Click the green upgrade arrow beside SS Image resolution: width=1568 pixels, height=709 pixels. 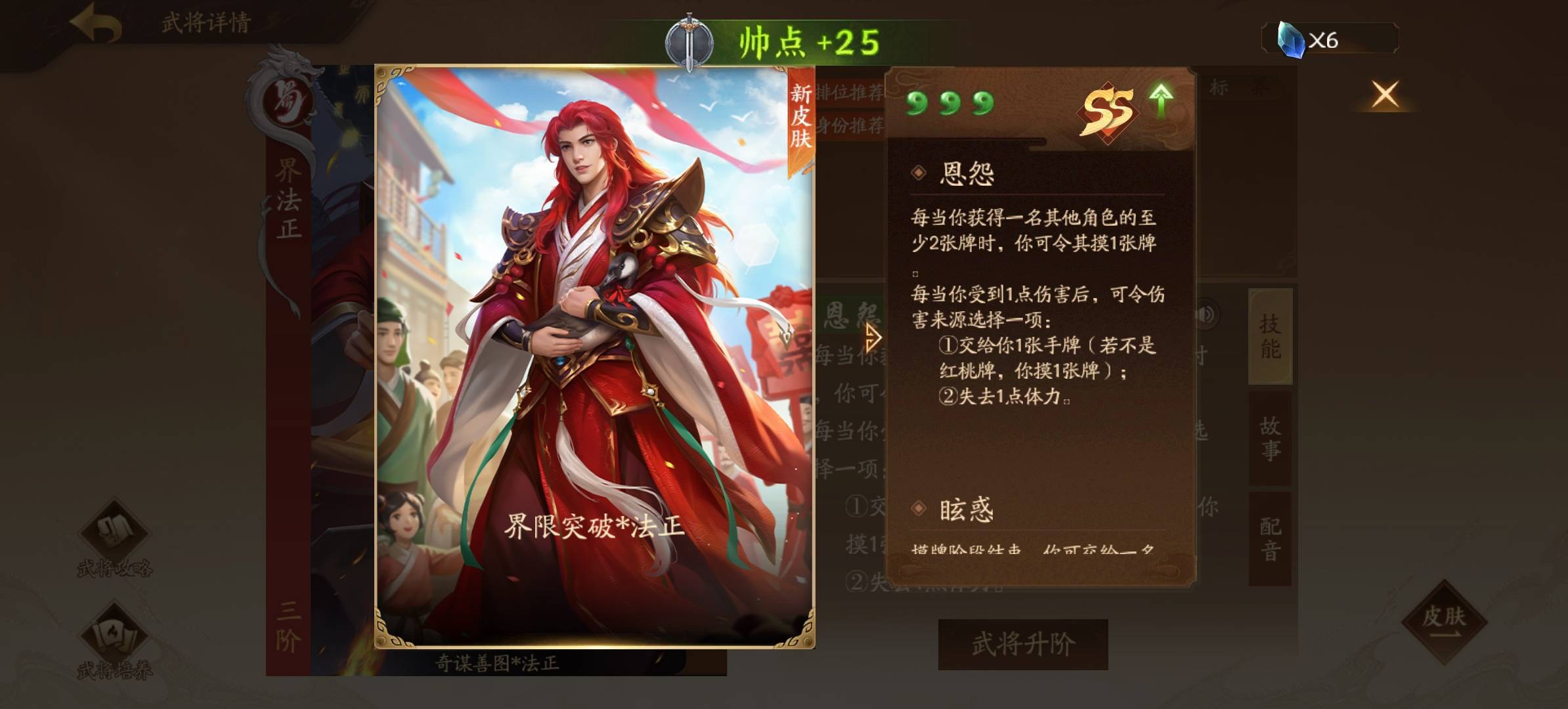point(1161,100)
